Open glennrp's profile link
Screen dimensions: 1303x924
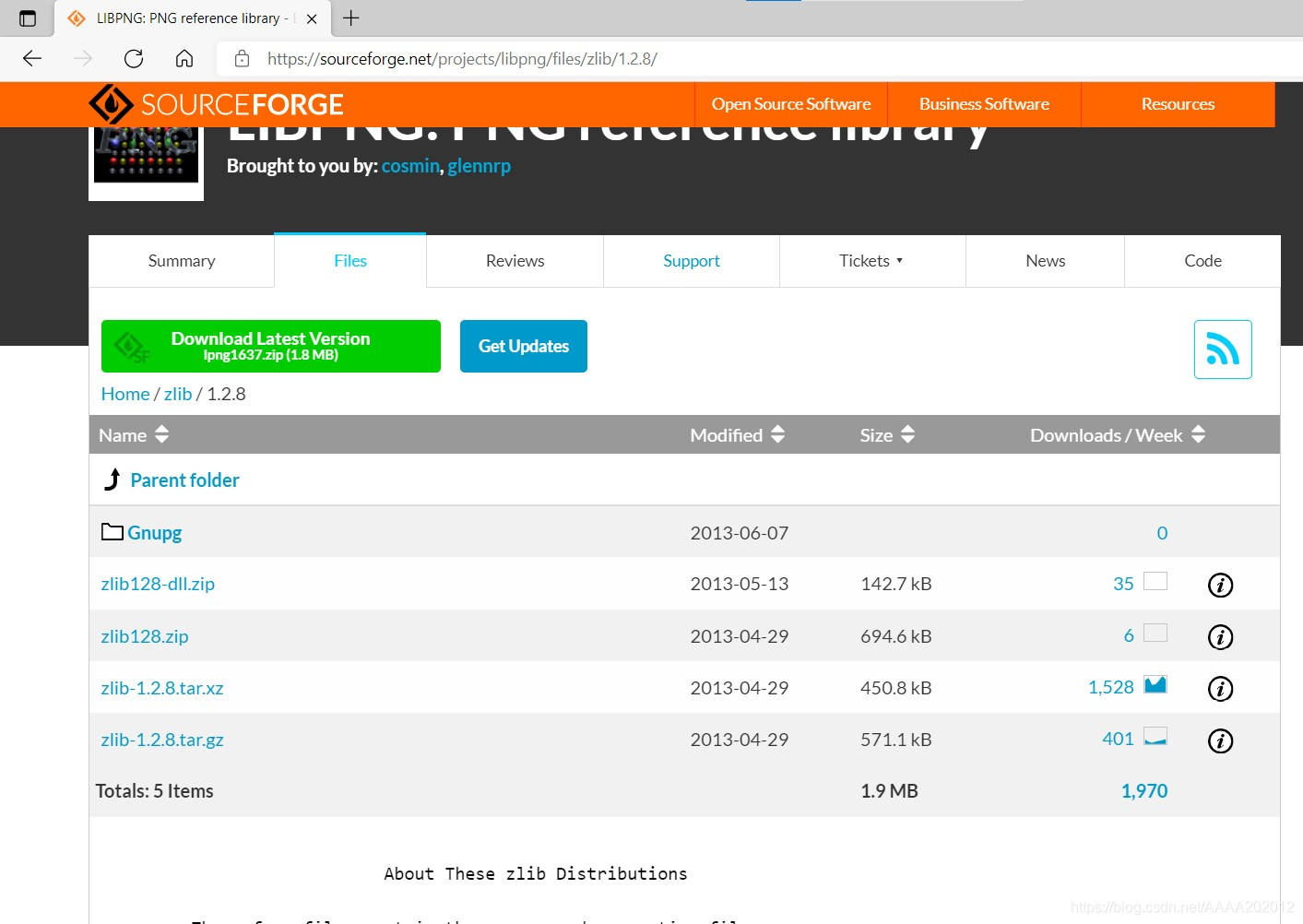479,166
